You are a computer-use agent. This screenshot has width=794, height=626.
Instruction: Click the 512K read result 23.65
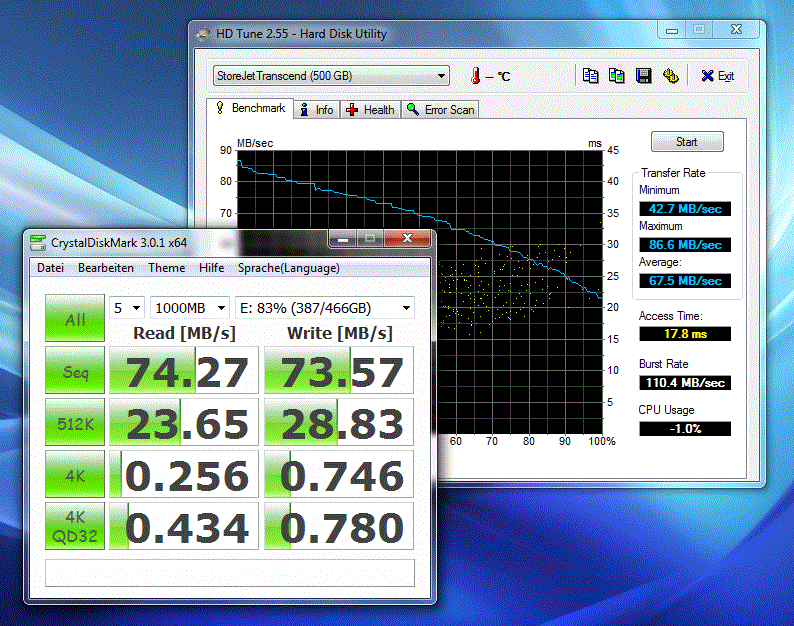click(184, 422)
